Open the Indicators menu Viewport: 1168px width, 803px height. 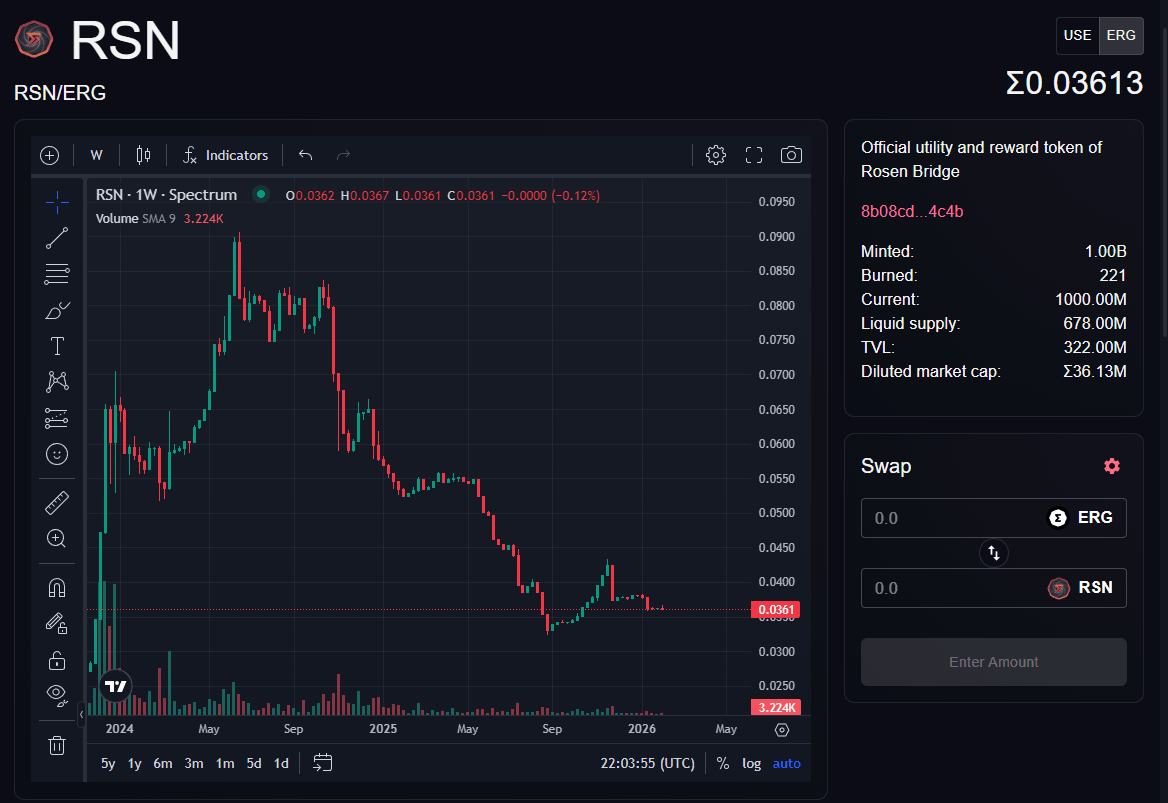[x=224, y=155]
